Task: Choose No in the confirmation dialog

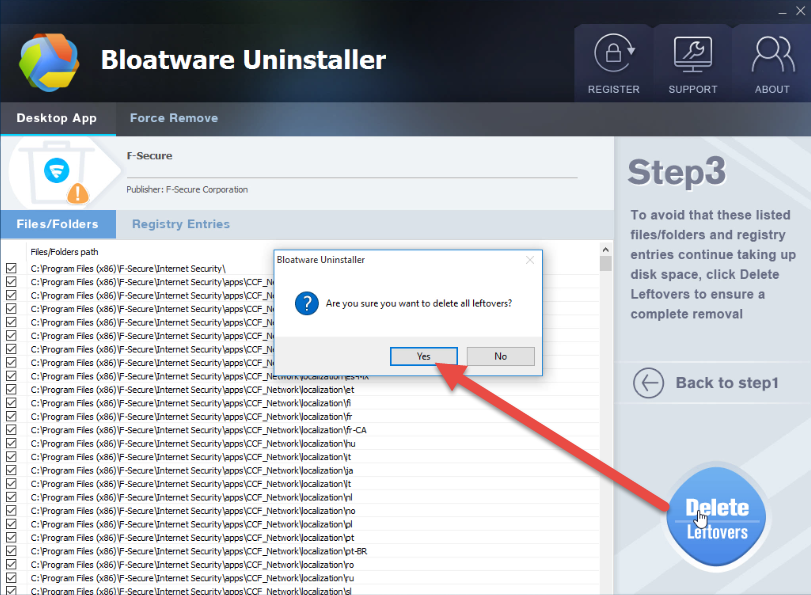Action: tap(500, 356)
